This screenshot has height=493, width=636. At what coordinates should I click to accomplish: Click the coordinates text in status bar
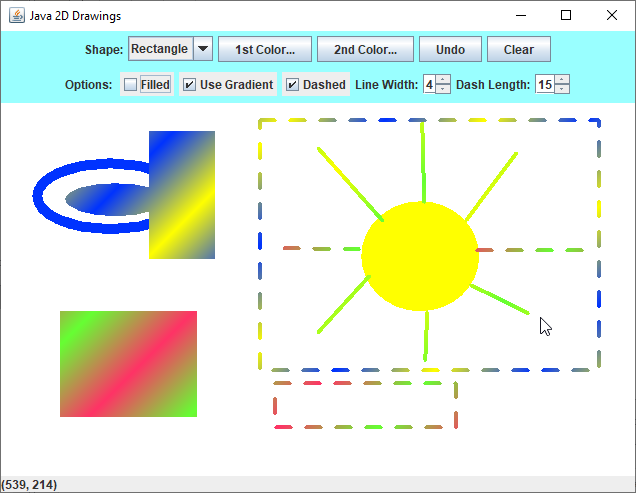click(x=29, y=484)
